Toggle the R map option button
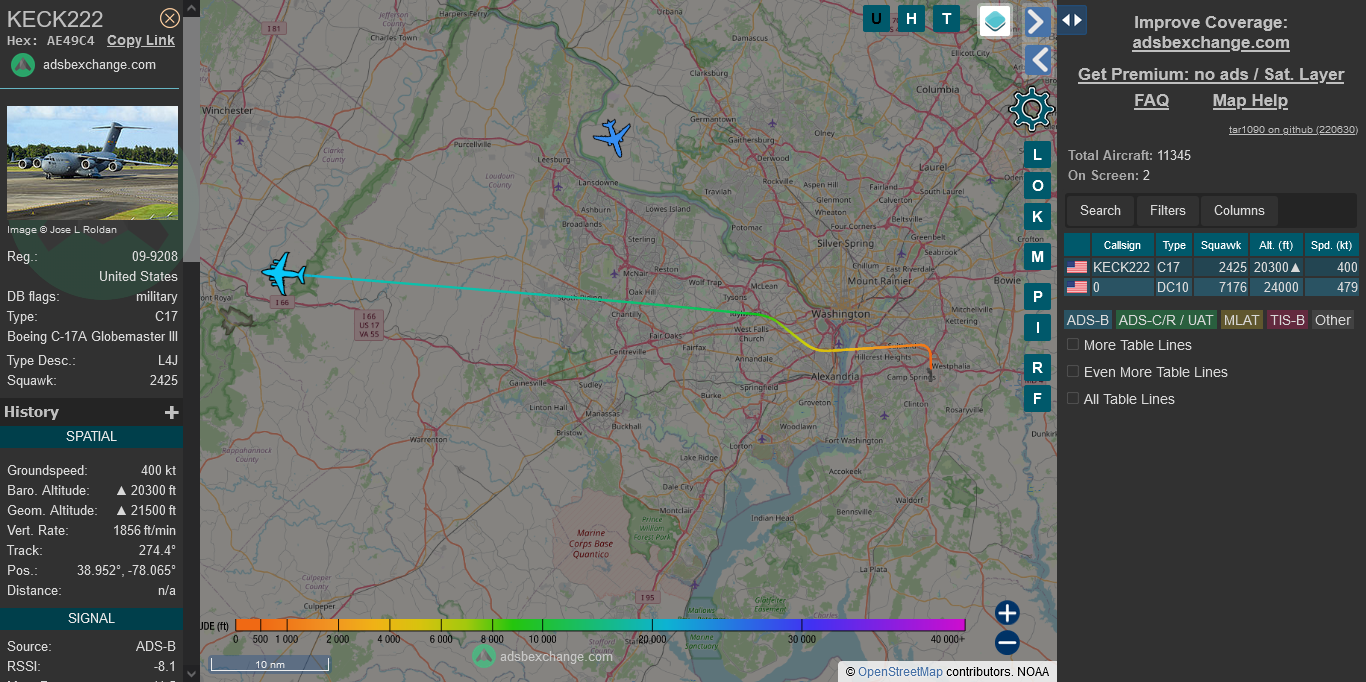The width and height of the screenshot is (1366, 682). (x=1037, y=368)
